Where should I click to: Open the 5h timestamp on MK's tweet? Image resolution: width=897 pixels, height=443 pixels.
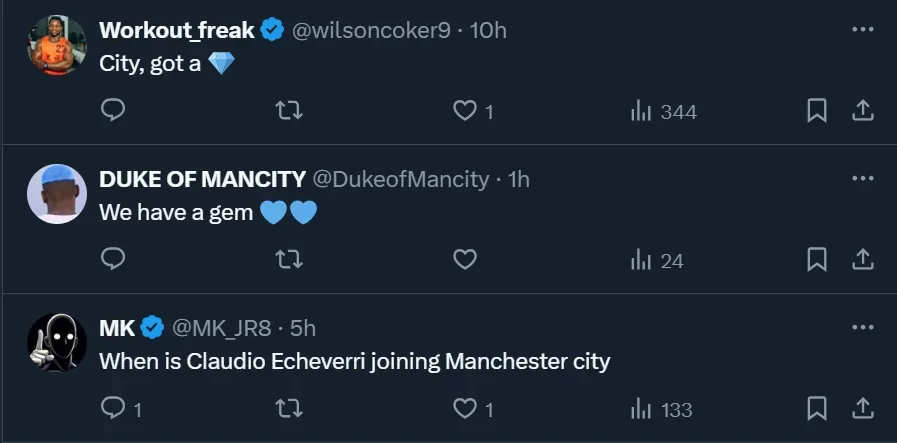[303, 328]
